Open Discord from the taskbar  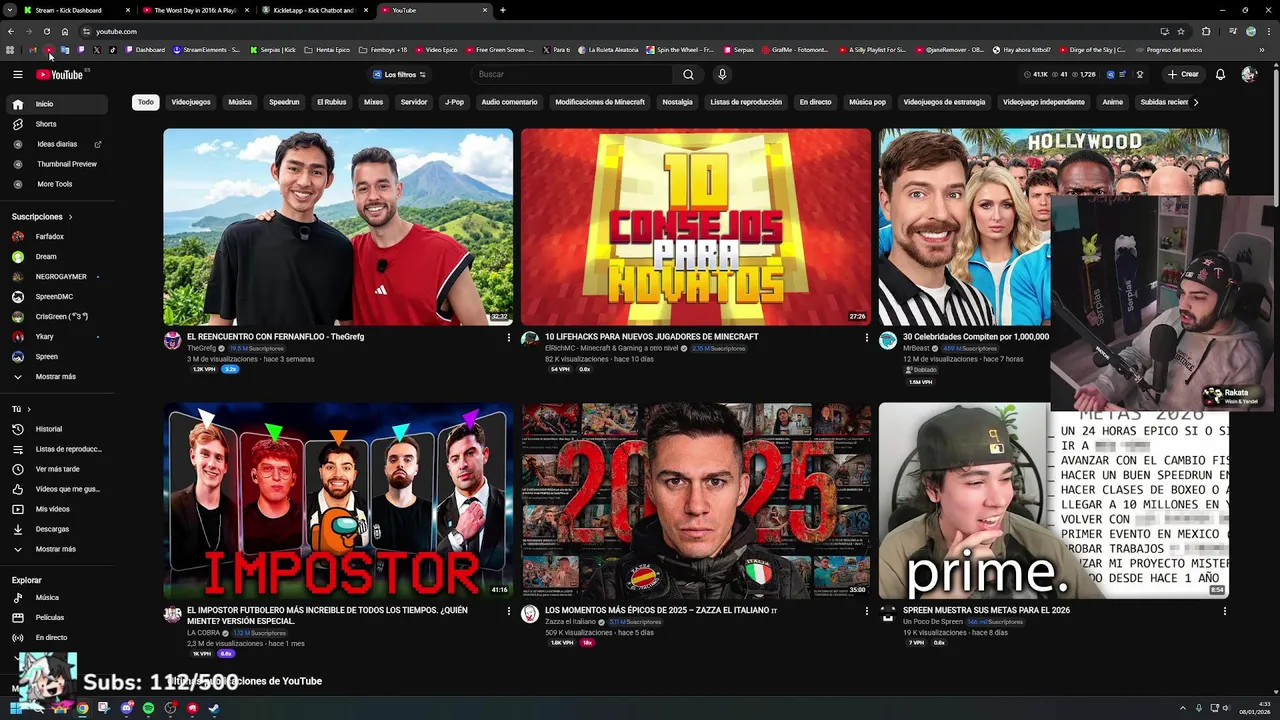click(126, 708)
